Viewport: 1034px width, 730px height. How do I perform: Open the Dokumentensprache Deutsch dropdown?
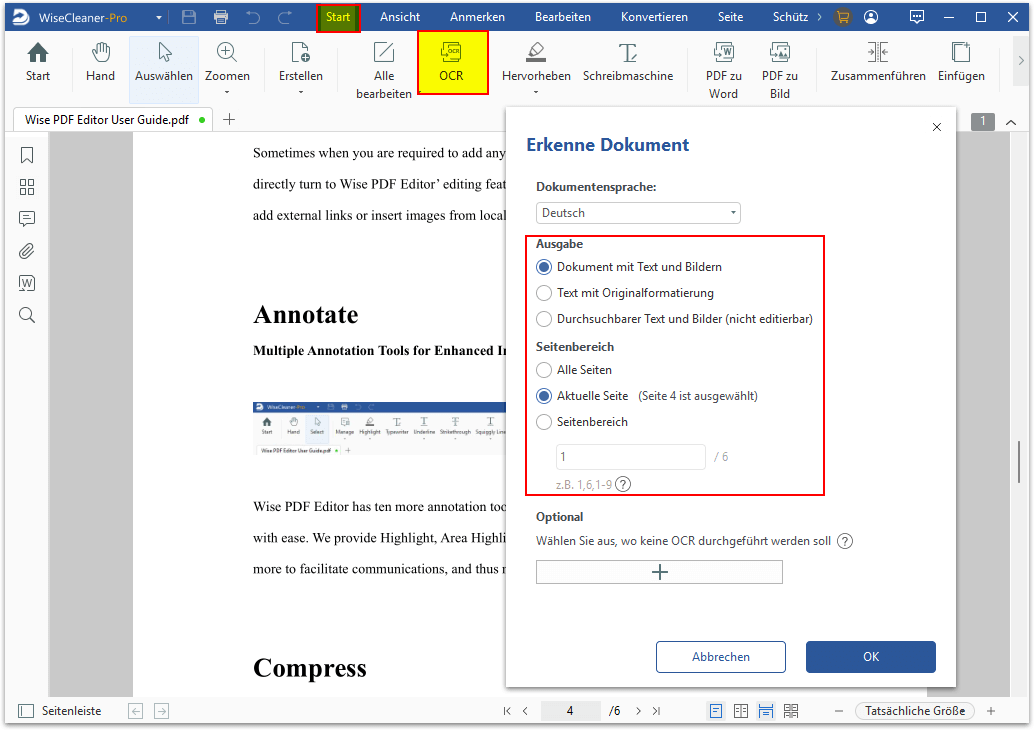coord(638,213)
